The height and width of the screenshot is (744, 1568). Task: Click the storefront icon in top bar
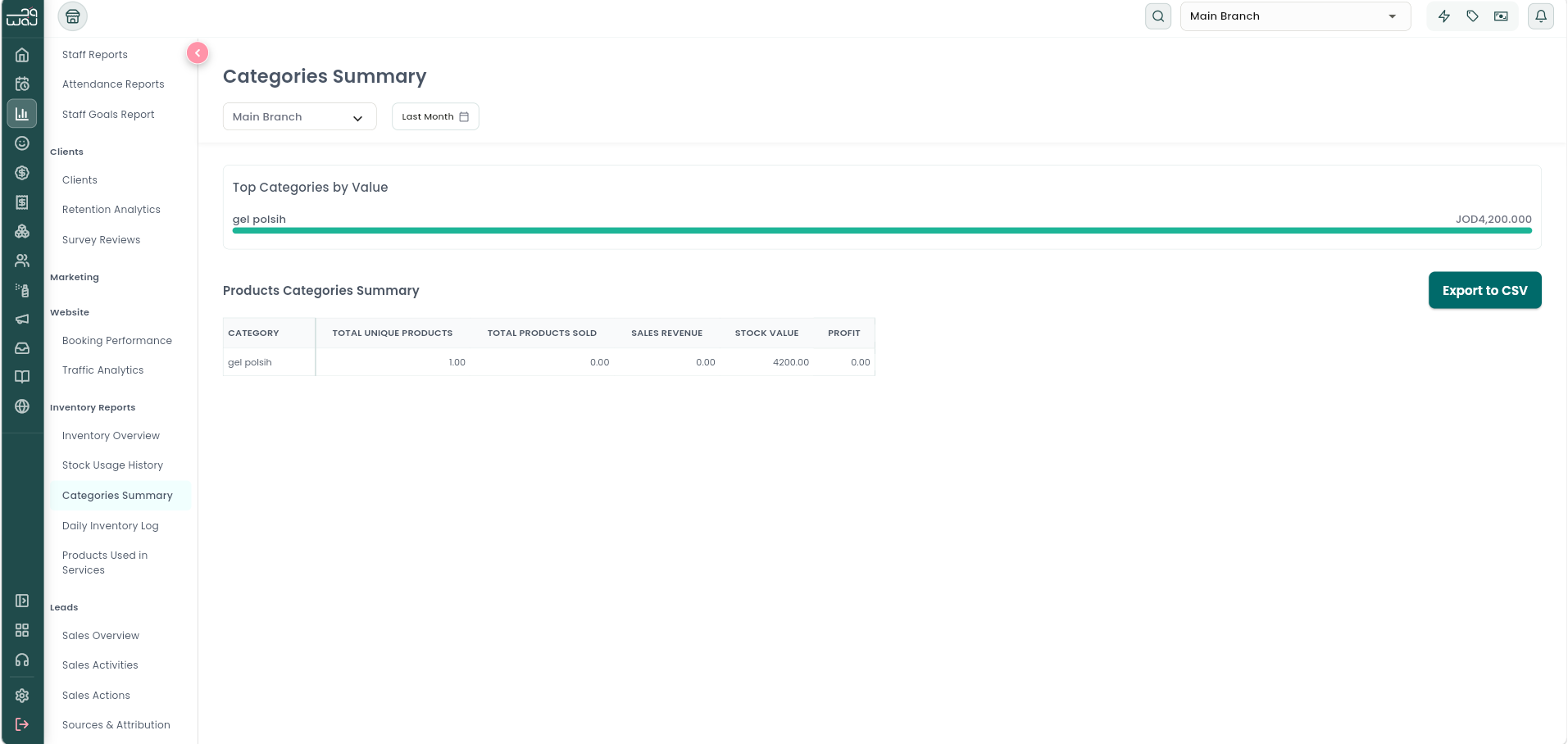(73, 16)
